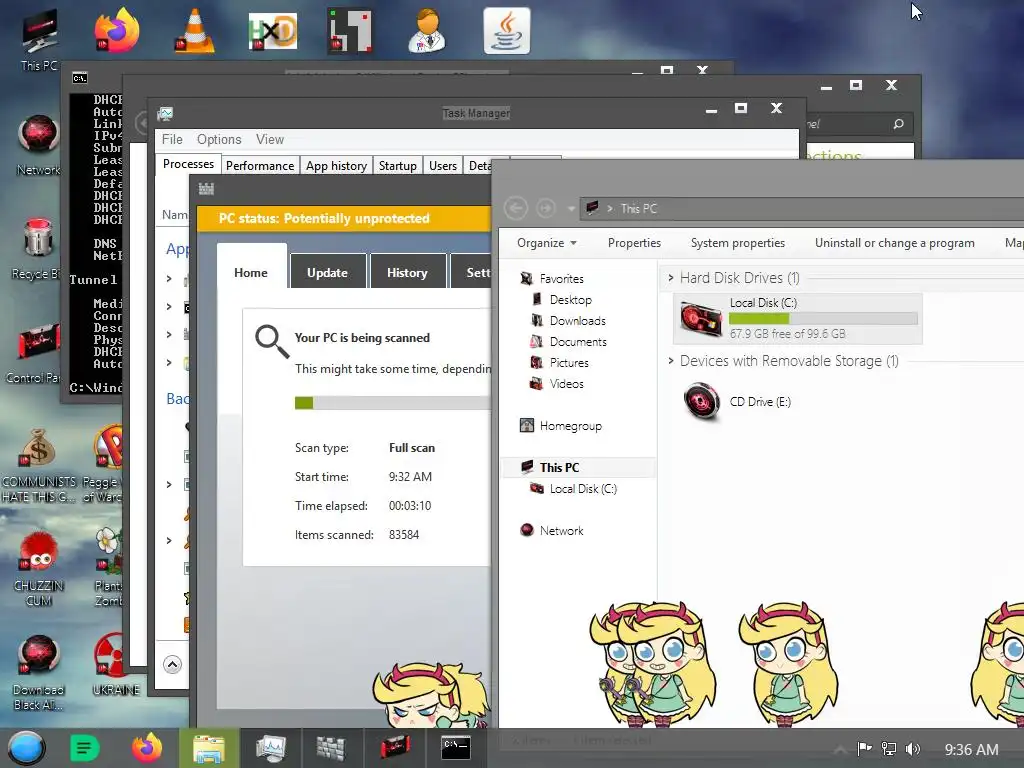Click System properties in Explorer toolbar

[x=738, y=243]
